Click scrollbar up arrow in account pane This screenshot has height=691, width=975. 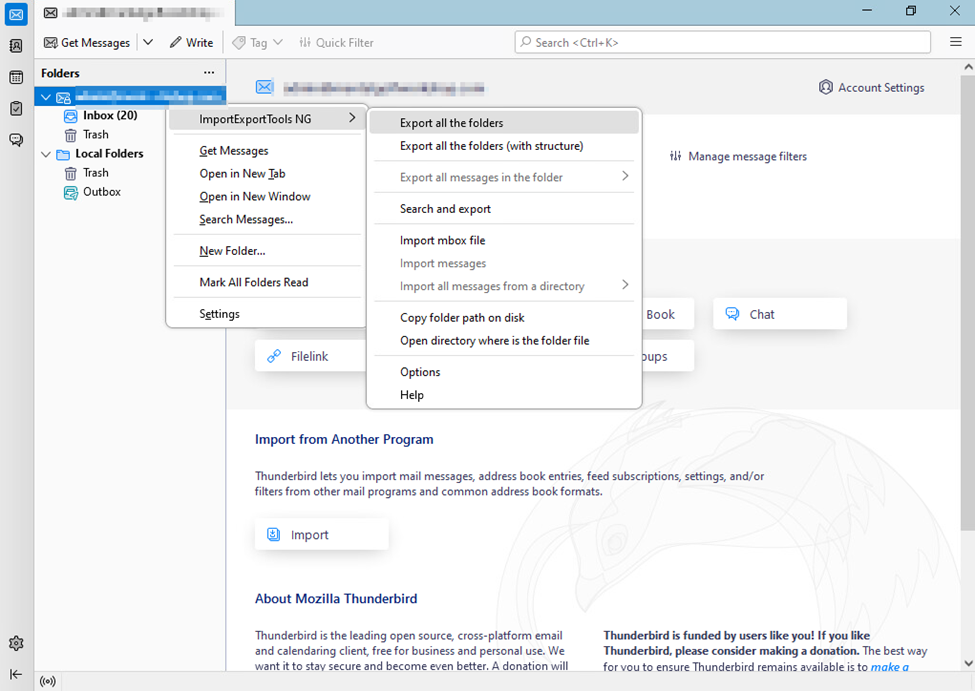tap(968, 67)
